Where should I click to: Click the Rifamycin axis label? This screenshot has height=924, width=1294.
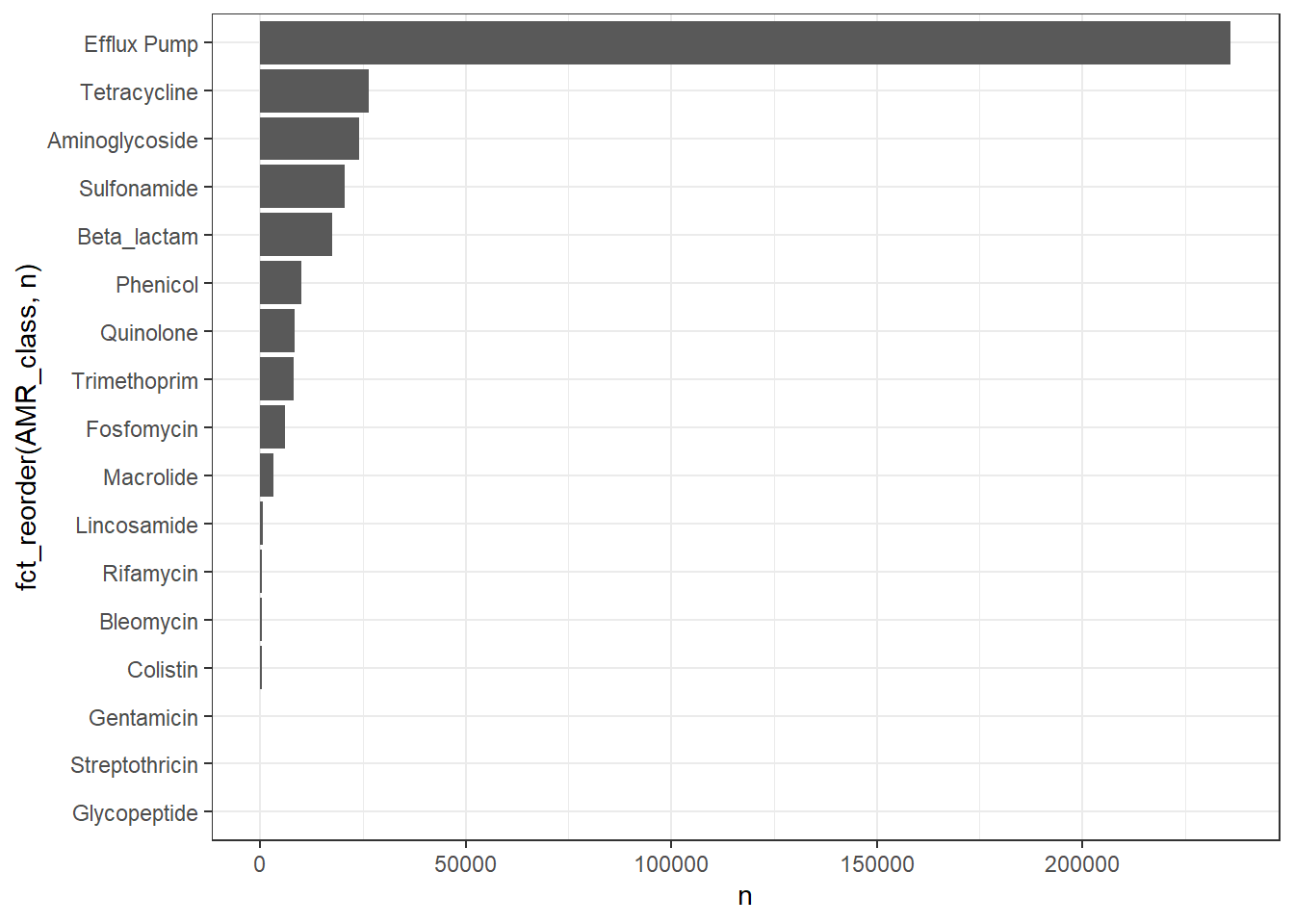pos(150,574)
